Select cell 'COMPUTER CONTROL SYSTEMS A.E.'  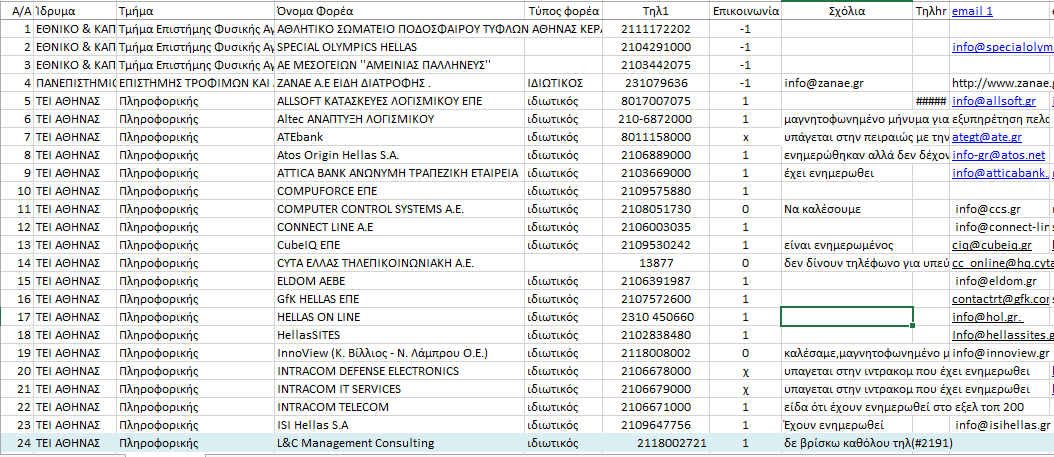400,209
